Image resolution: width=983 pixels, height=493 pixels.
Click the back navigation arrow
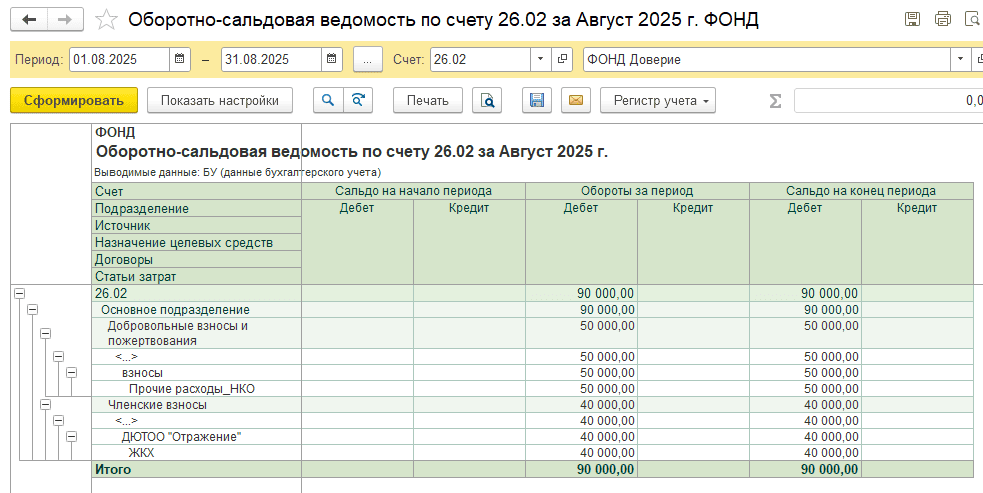click(29, 20)
